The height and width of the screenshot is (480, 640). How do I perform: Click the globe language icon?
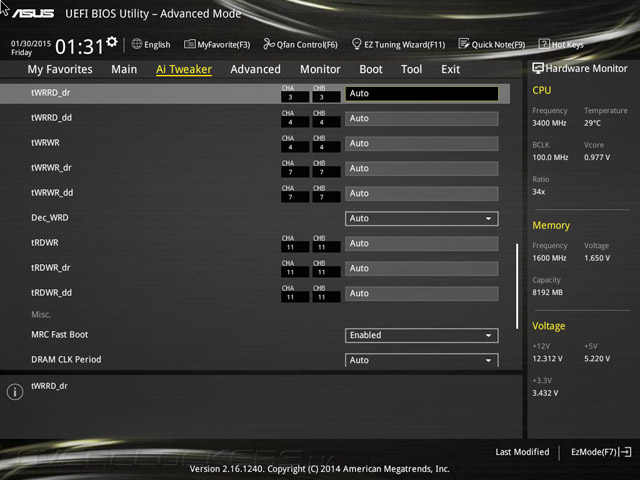coord(137,44)
